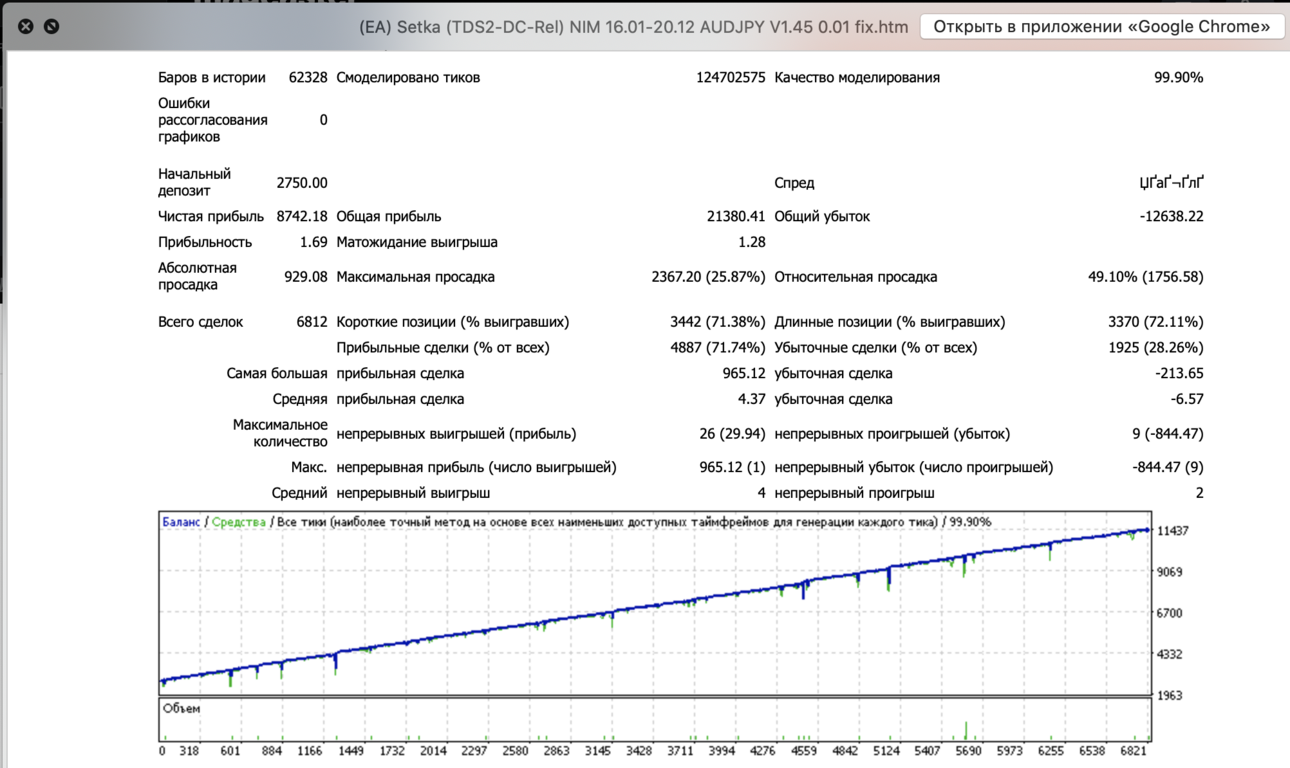Image resolution: width=1290 pixels, height=768 pixels.
Task: Click the 11437 label on the chart axis
Action: tap(1173, 531)
